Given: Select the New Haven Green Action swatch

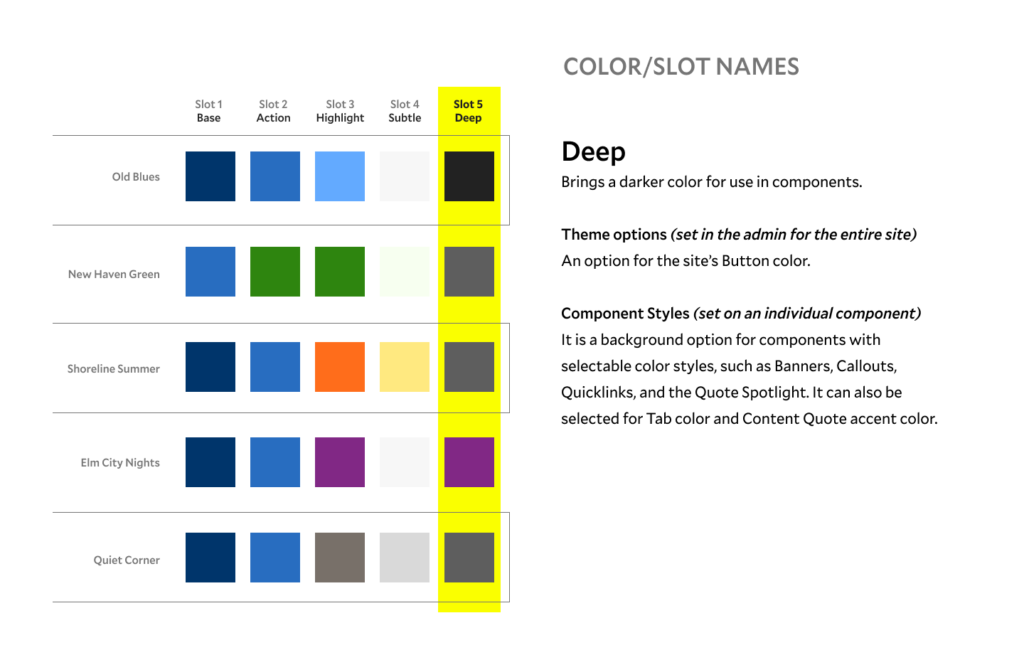Looking at the screenshot, I should (275, 272).
